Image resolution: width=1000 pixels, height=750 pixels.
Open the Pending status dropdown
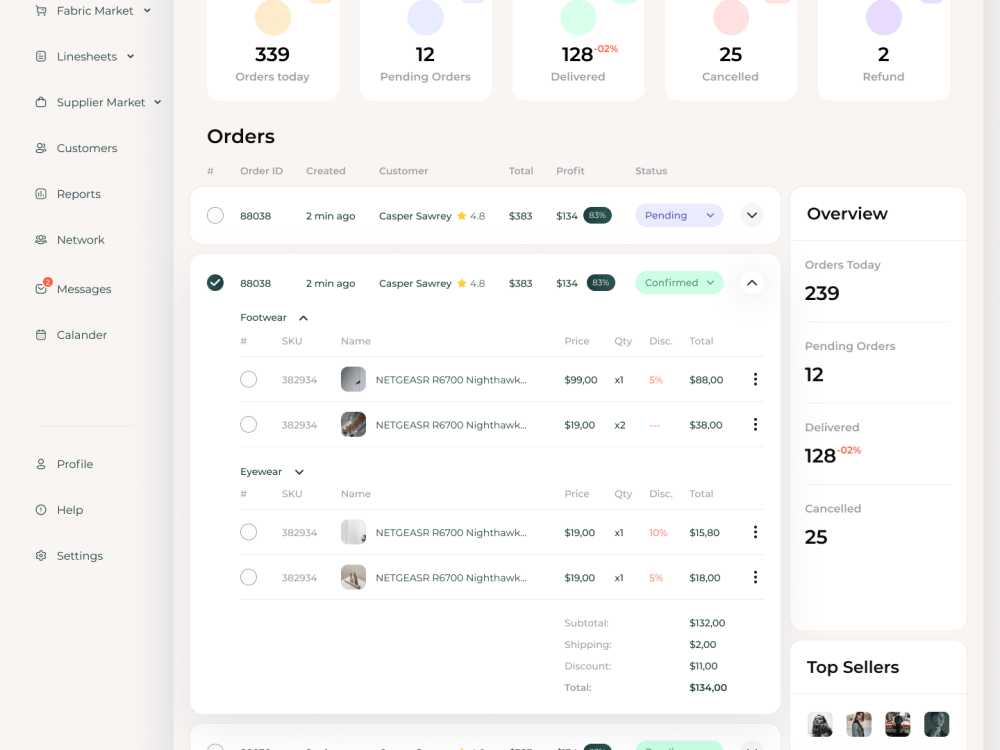(679, 216)
